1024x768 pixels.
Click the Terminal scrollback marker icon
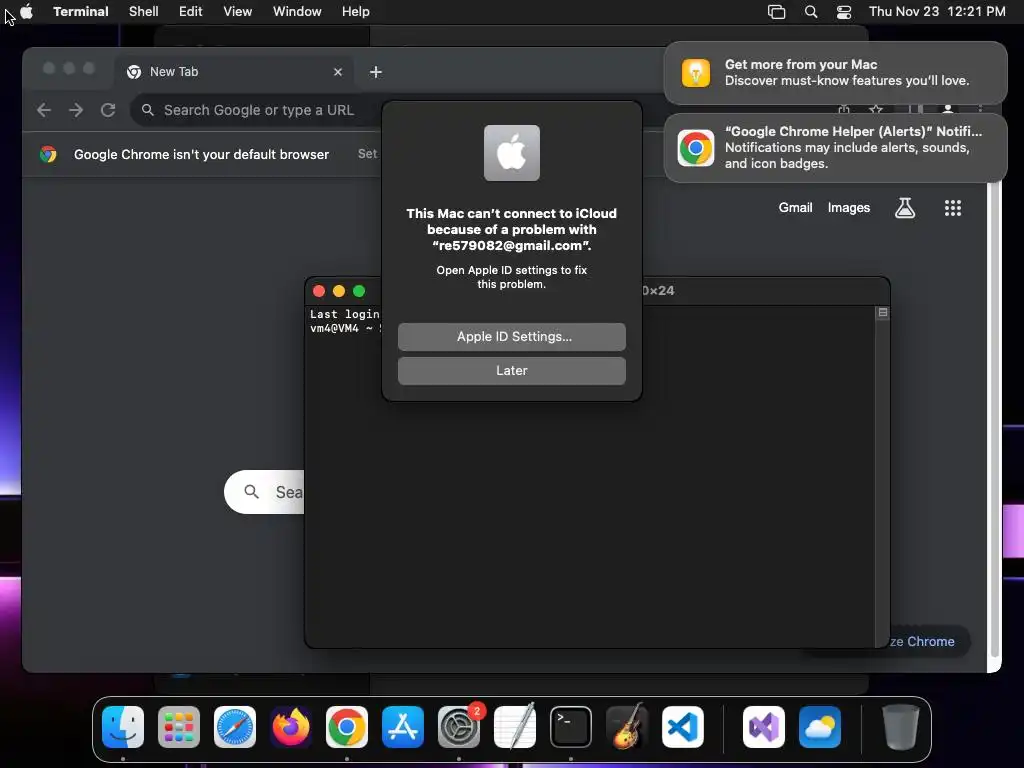point(883,313)
